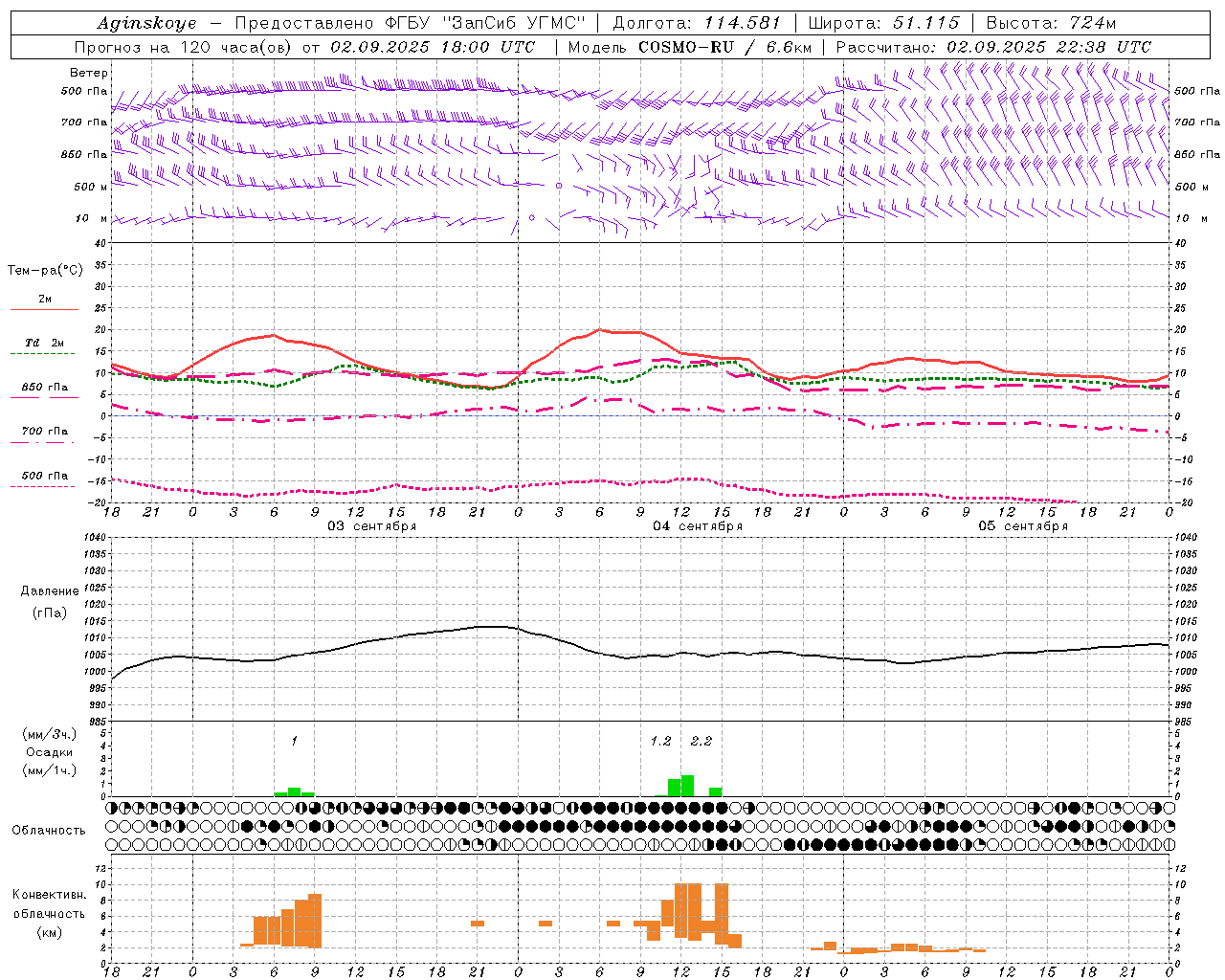This screenshot has height=980, width=1225.
Task: Select the model name "COSMO-RU / 6.6км"
Action: [x=725, y=47]
